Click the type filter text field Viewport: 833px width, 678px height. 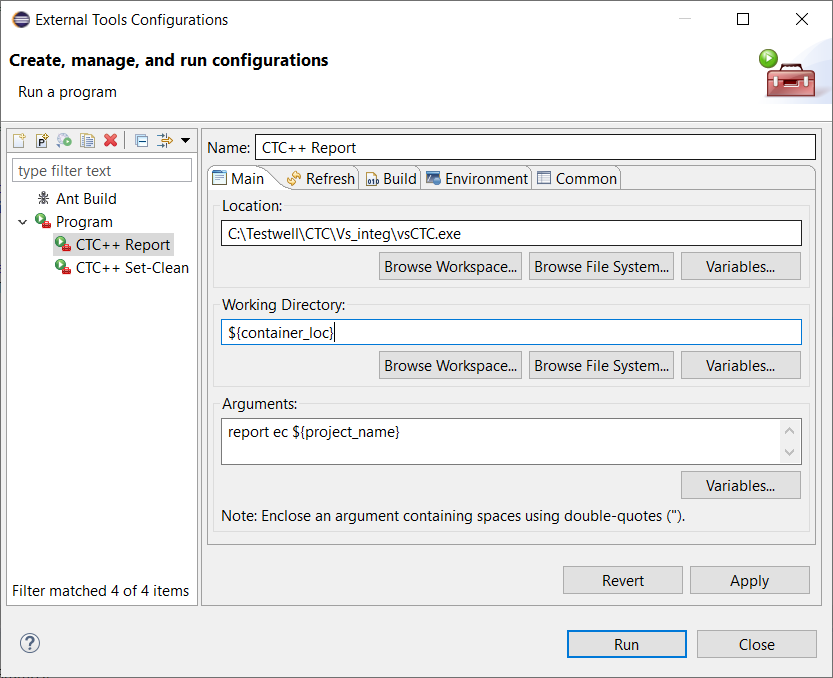tap(102, 171)
